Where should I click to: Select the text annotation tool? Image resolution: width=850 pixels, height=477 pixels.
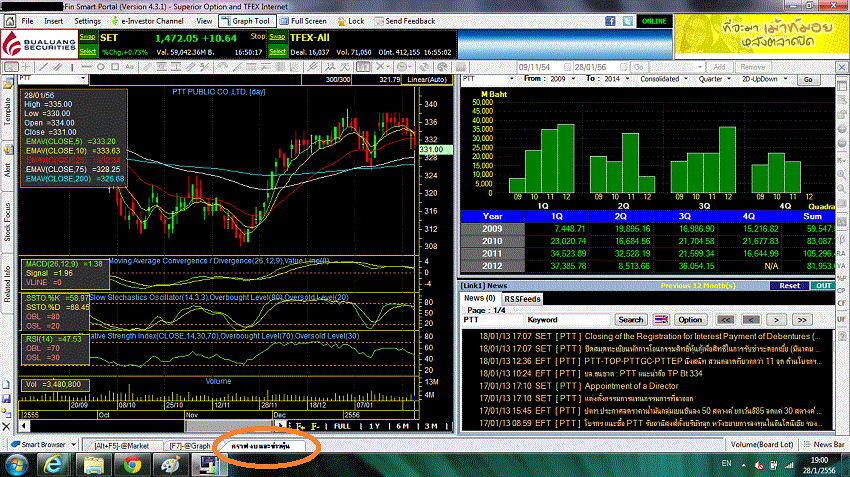tap(129, 67)
